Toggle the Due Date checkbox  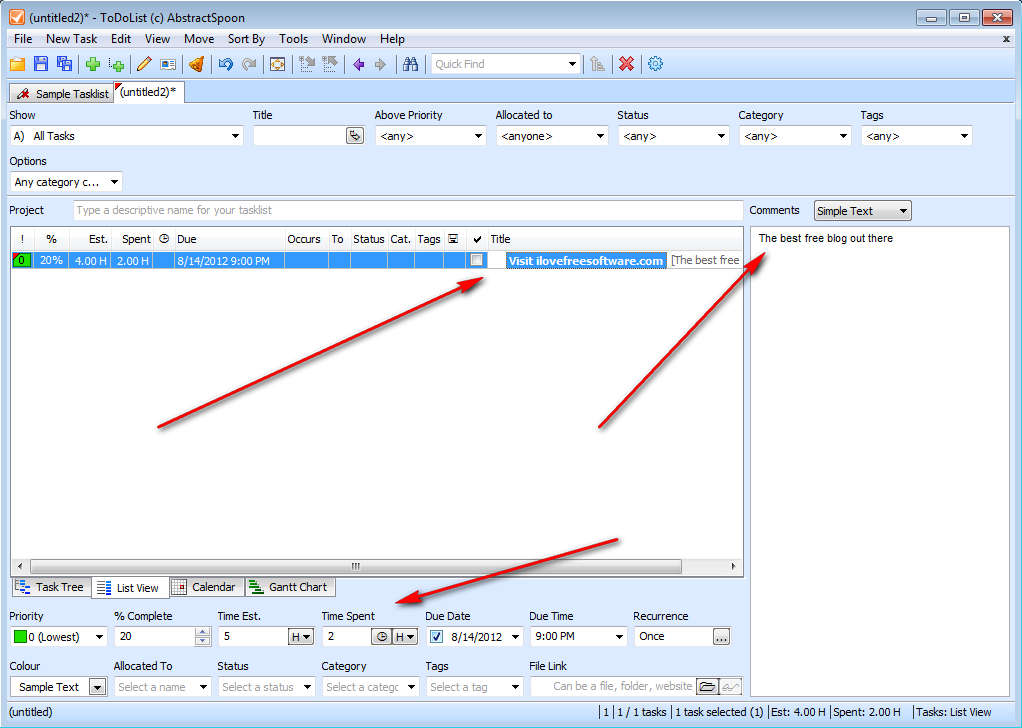436,636
